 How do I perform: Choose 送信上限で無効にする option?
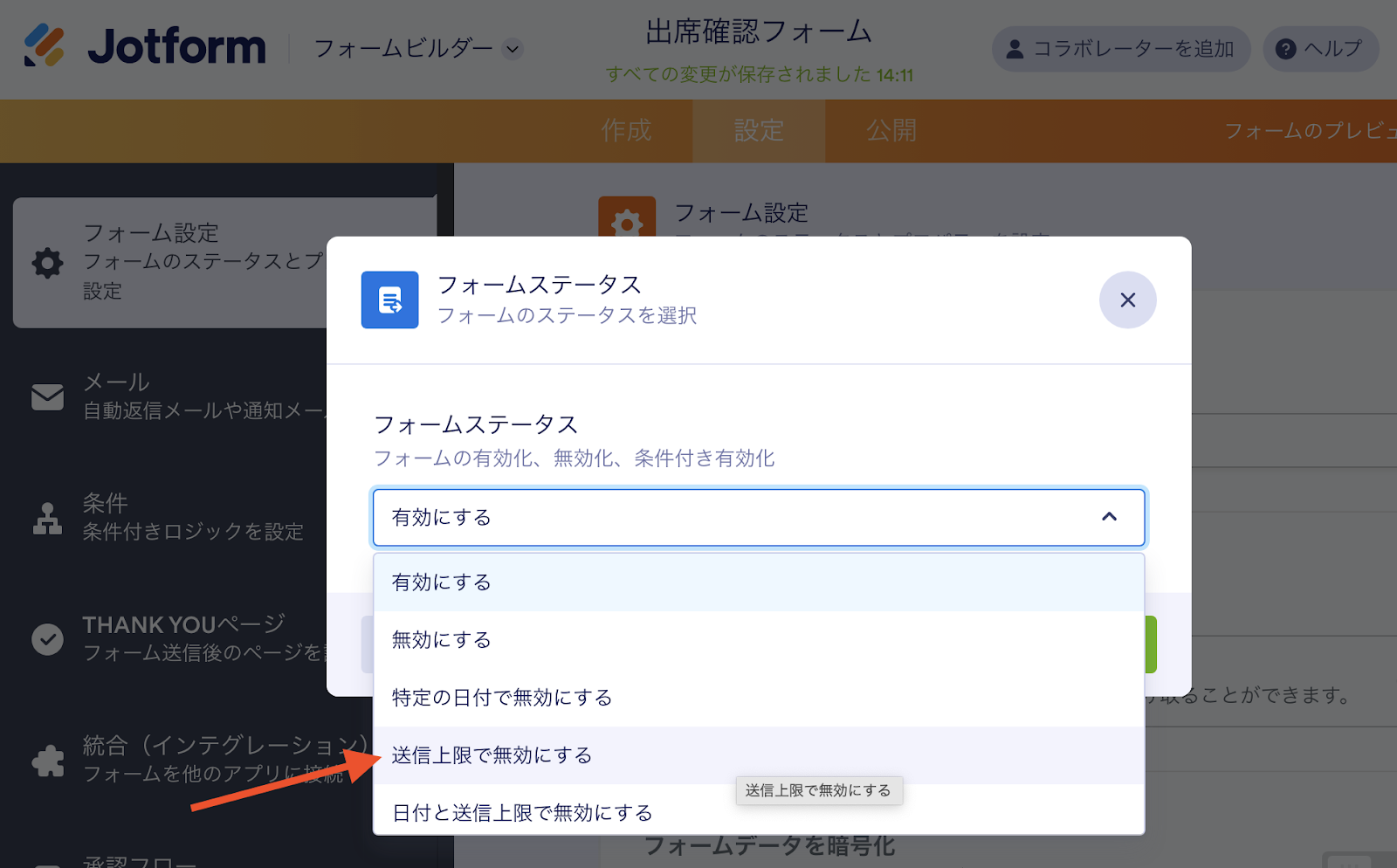pyautogui.click(x=759, y=755)
